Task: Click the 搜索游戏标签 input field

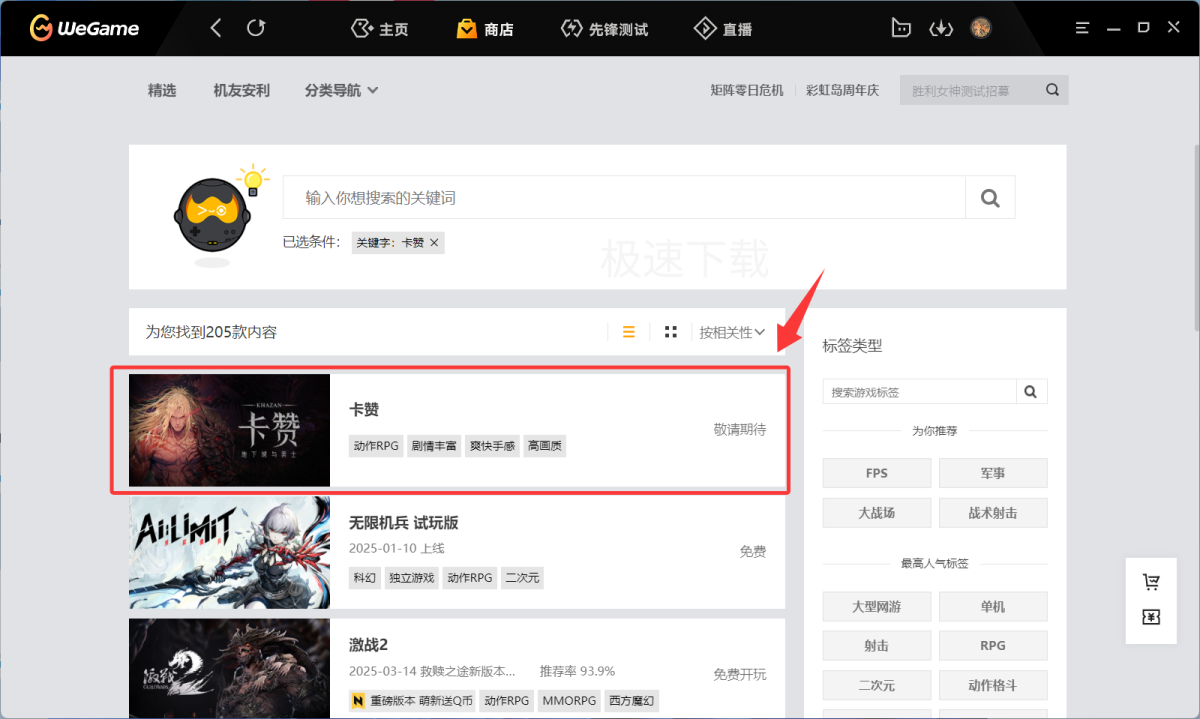Action: click(920, 392)
